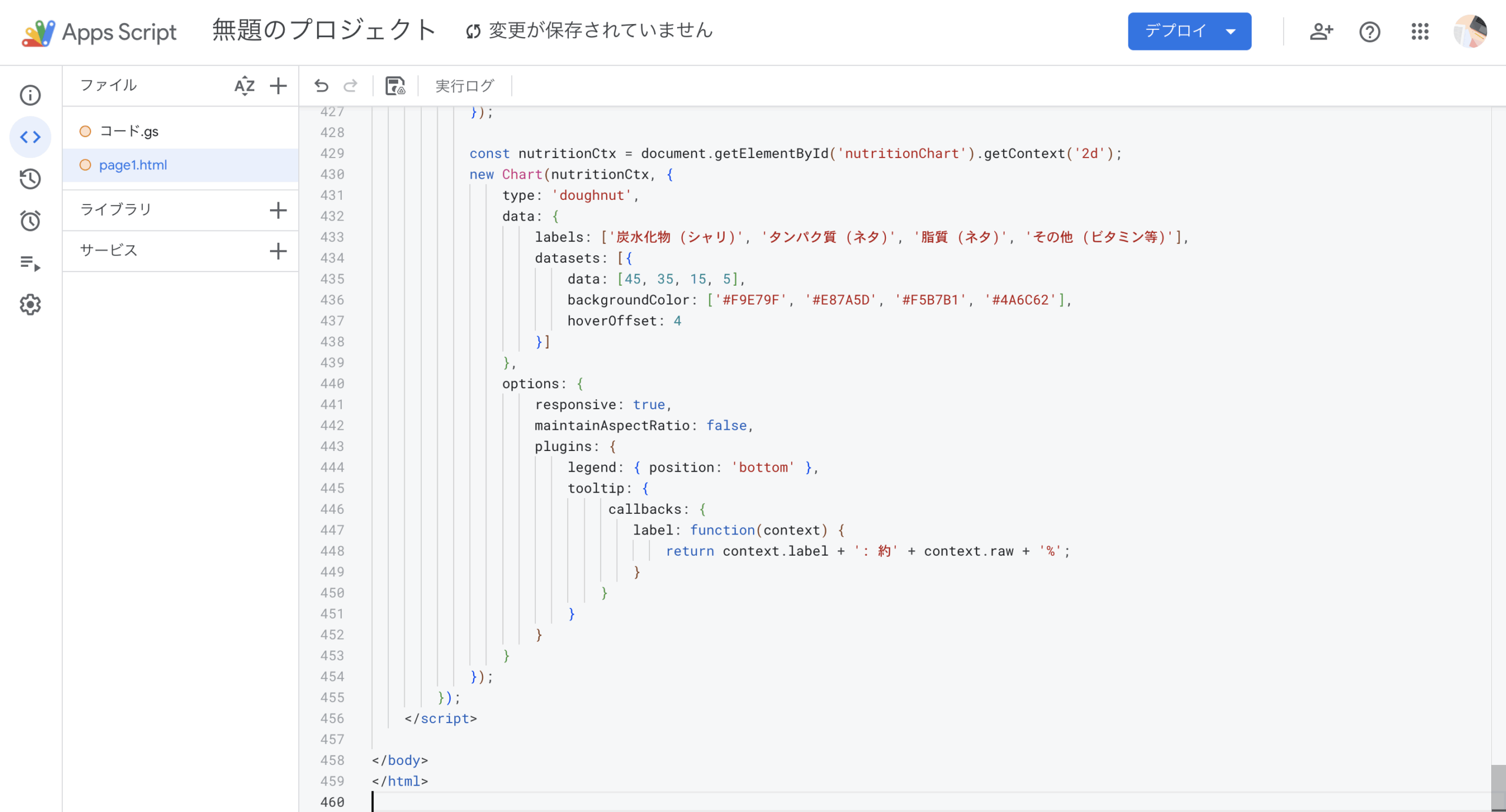The width and height of the screenshot is (1506, 812).
Task: Click the サービス section heading
Action: pos(109,250)
